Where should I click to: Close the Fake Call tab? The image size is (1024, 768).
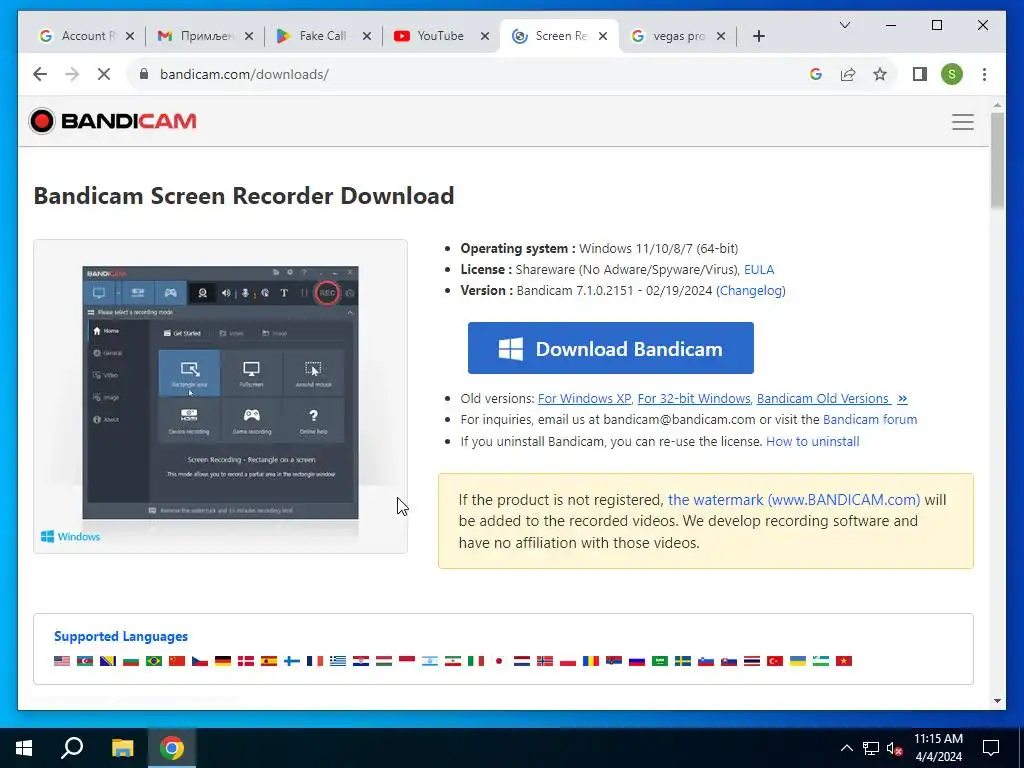click(x=367, y=36)
